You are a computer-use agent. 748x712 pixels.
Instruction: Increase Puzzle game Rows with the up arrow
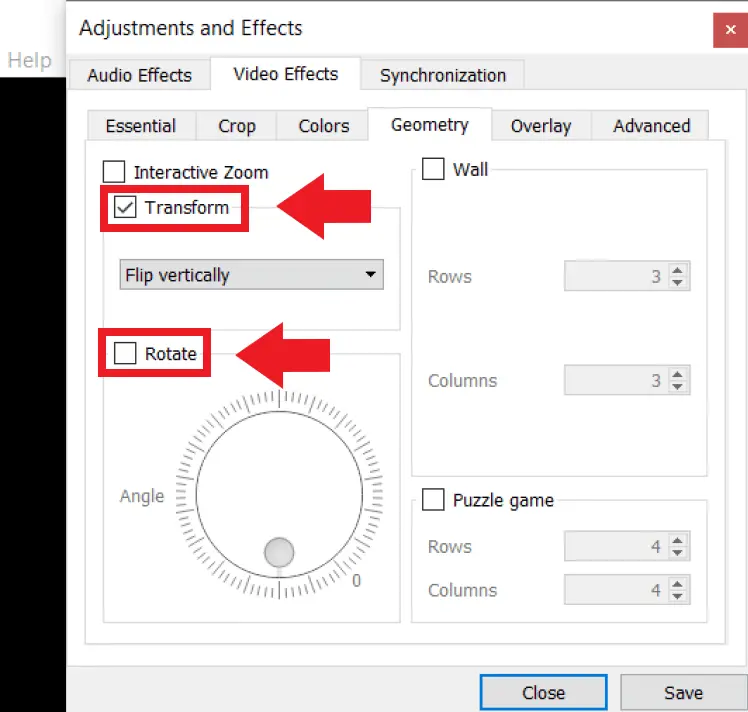click(677, 540)
